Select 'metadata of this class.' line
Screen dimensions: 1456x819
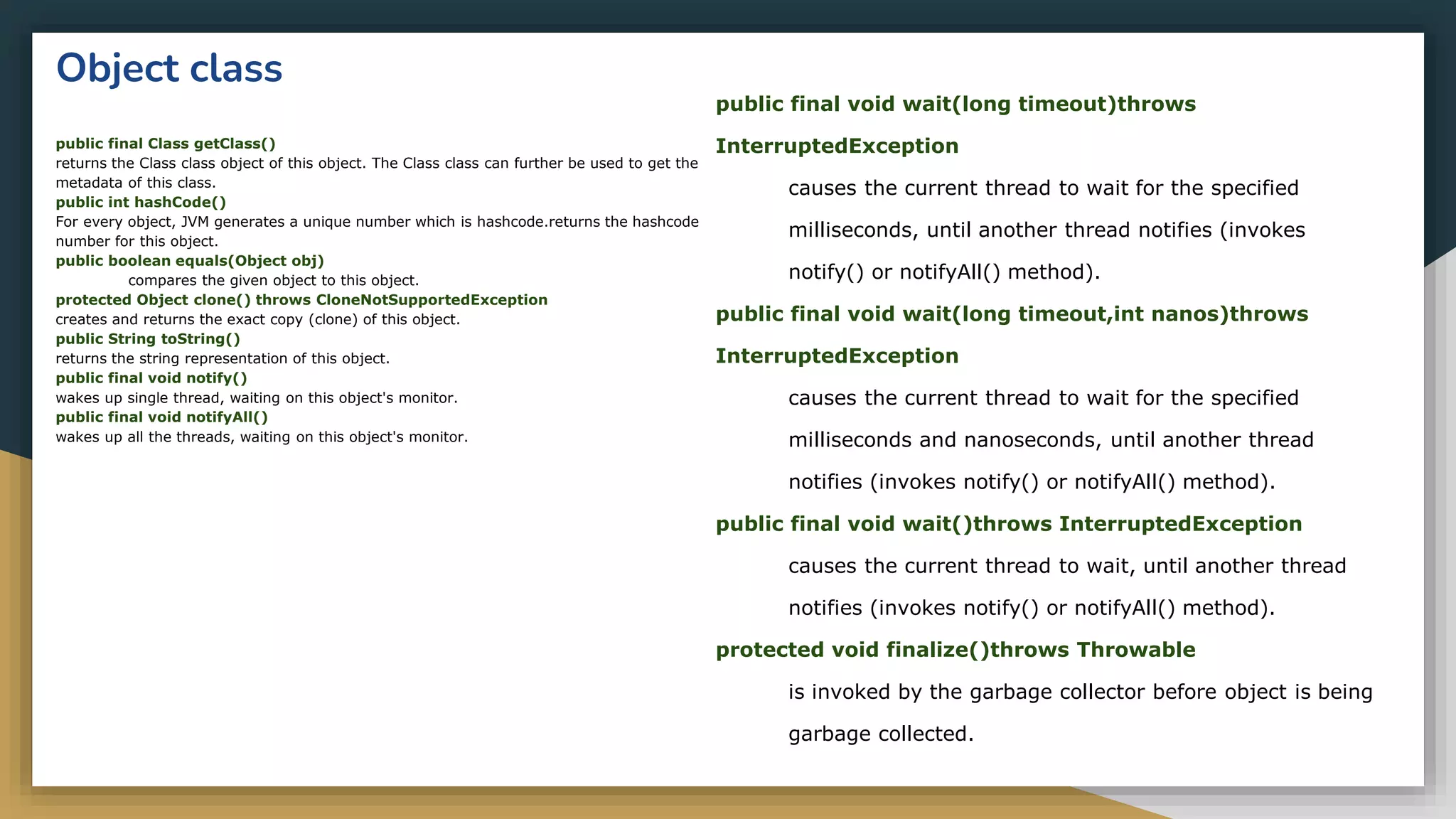136,183
